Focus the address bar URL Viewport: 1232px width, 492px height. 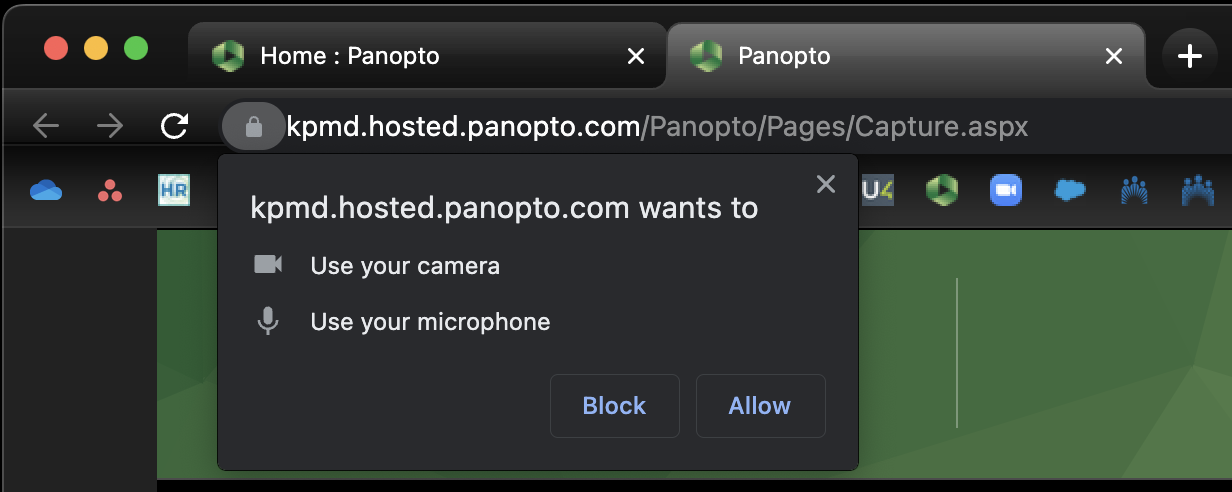pos(657,127)
